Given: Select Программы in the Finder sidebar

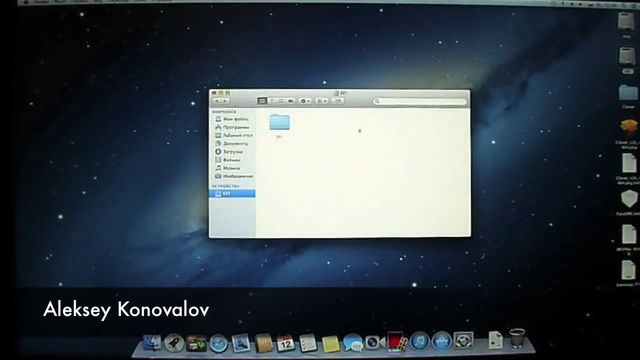Looking at the screenshot, I should 233,127.
